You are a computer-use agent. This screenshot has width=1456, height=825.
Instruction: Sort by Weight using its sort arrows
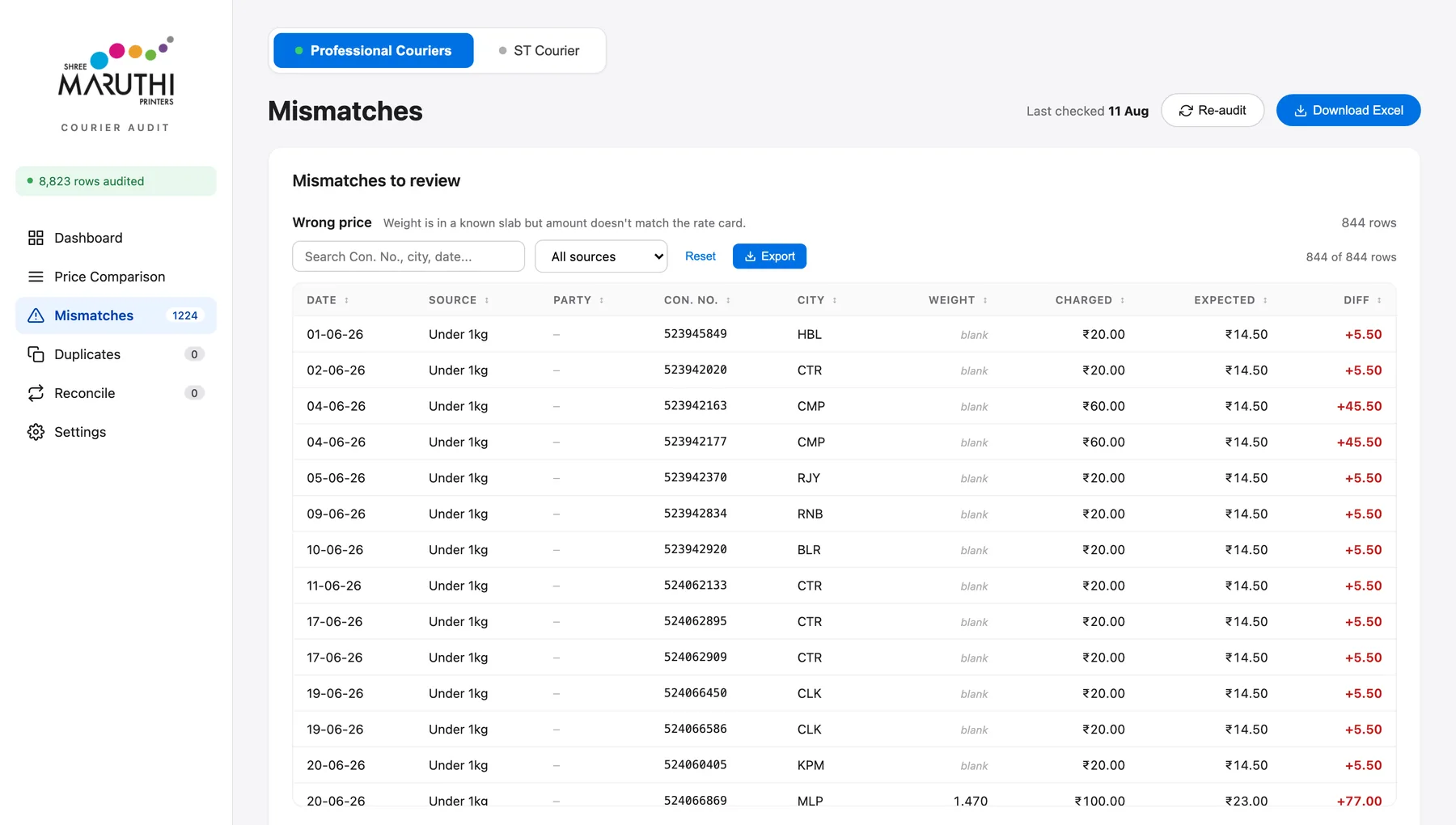tap(985, 300)
